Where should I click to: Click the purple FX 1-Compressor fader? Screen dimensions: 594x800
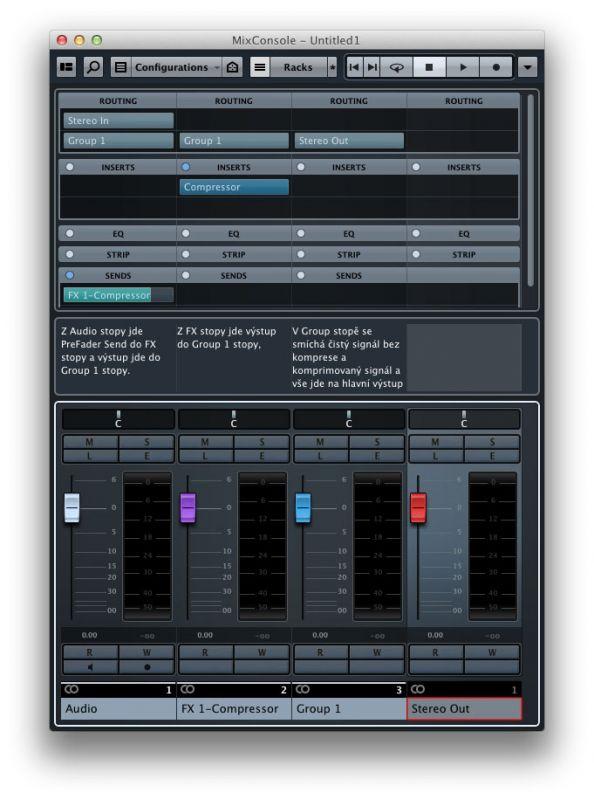tap(188, 508)
